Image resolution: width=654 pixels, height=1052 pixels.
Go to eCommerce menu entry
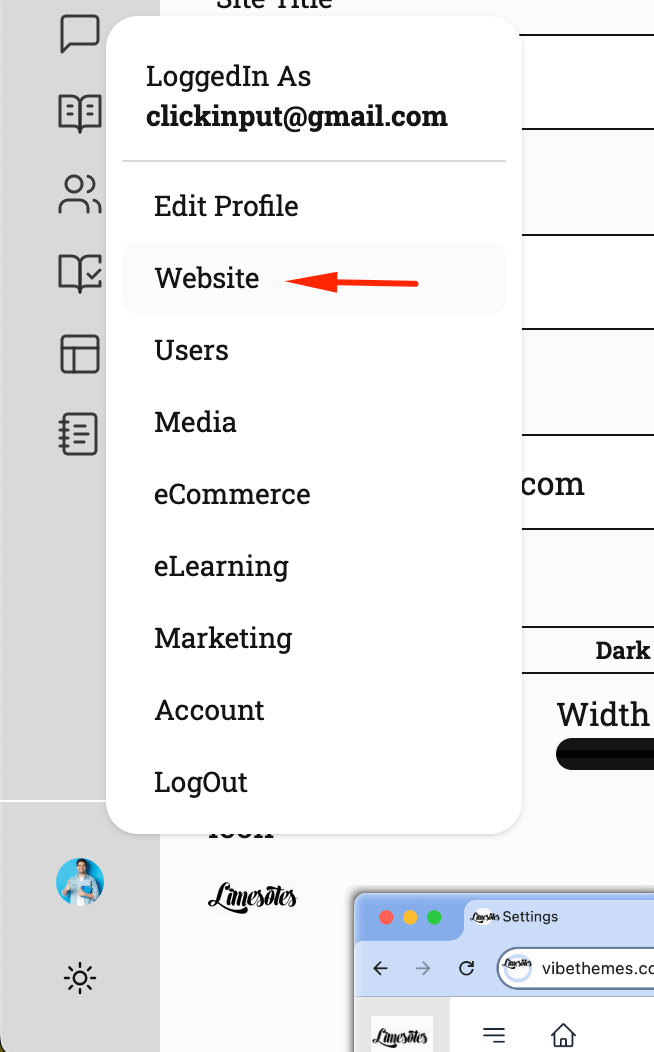[x=232, y=494]
